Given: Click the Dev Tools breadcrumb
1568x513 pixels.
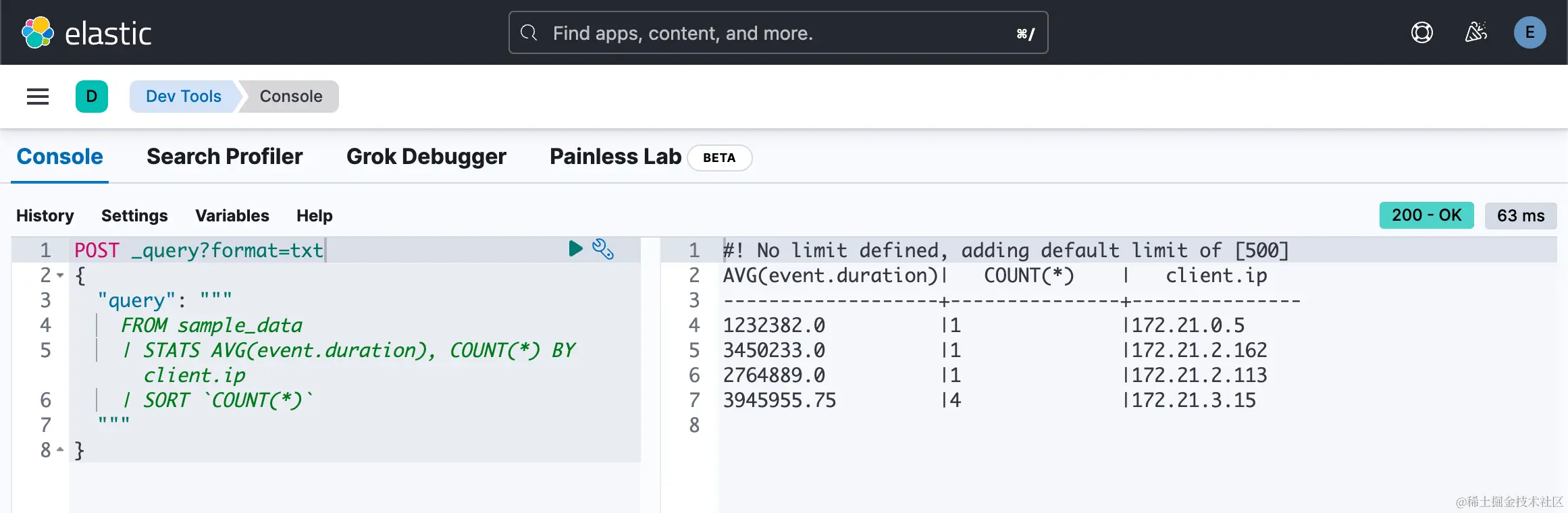Looking at the screenshot, I should click(x=183, y=97).
